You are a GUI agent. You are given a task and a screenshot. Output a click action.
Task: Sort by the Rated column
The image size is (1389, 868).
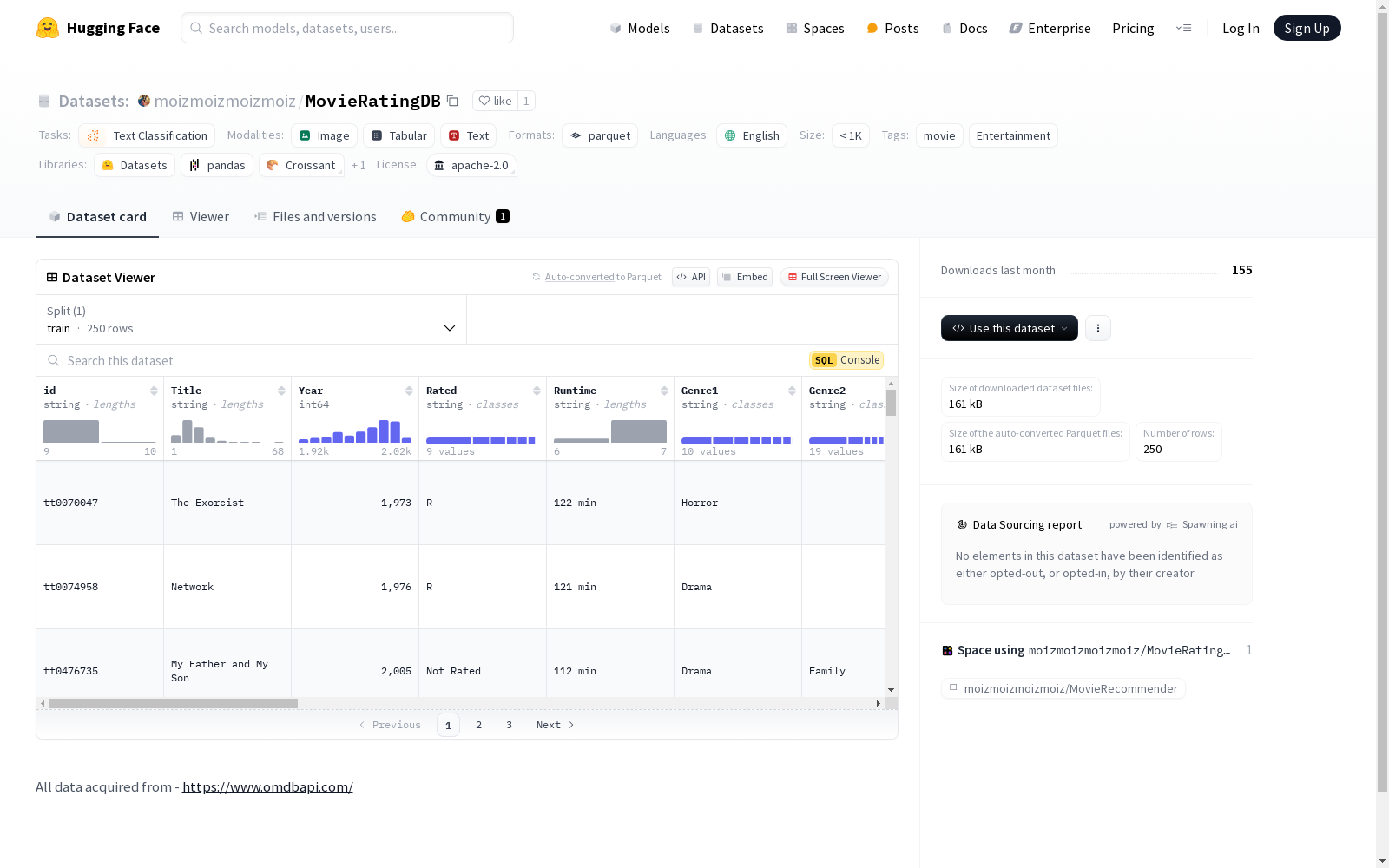[537, 391]
